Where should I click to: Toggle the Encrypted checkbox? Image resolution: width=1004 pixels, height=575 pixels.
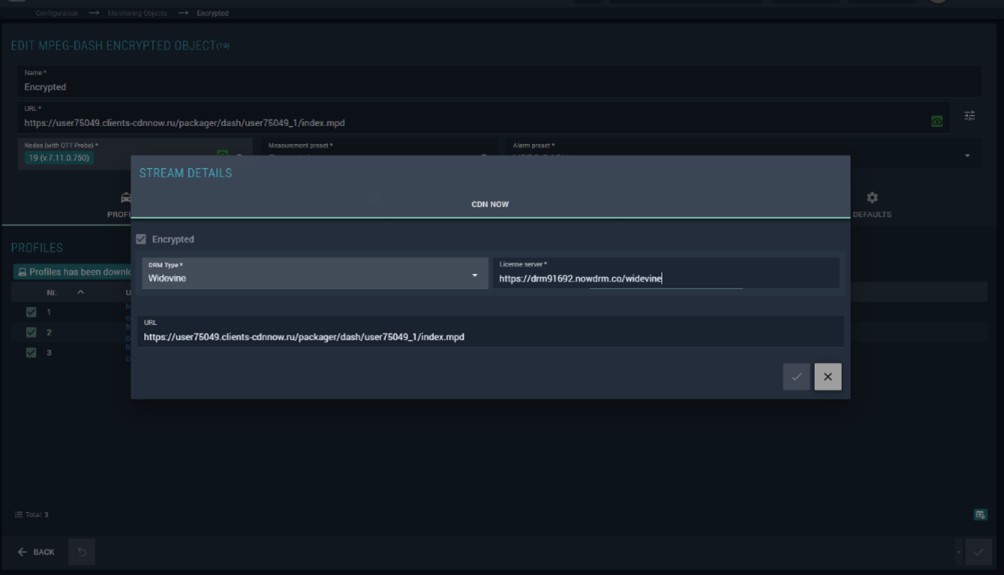(x=141, y=239)
